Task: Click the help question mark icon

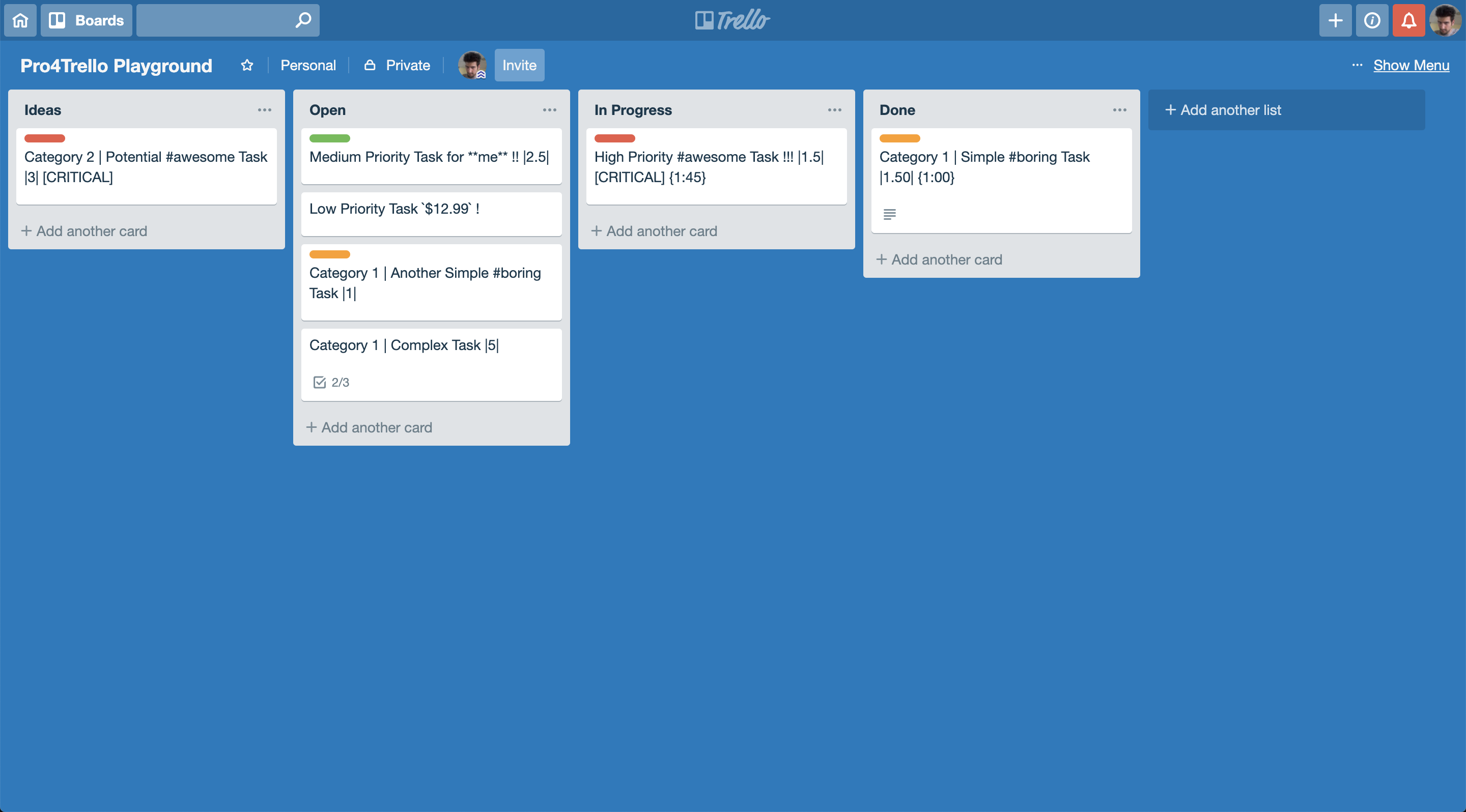Action: pyautogui.click(x=1371, y=19)
